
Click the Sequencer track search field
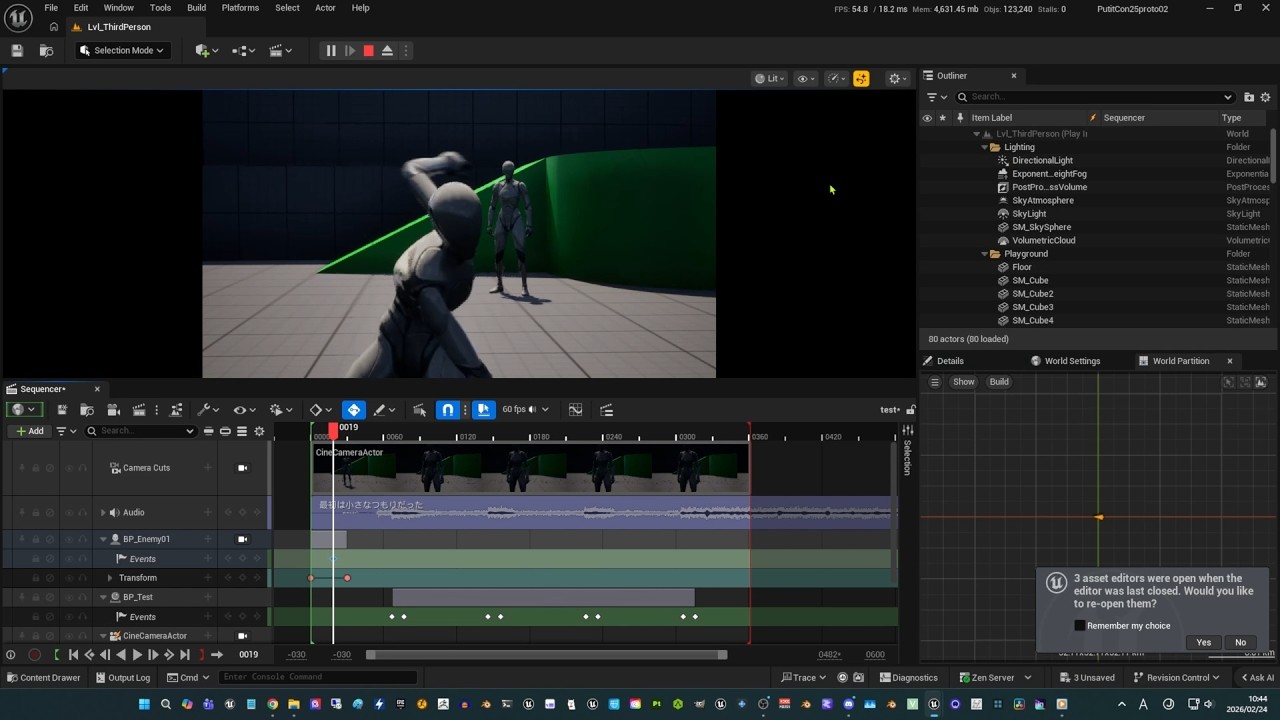tap(140, 431)
